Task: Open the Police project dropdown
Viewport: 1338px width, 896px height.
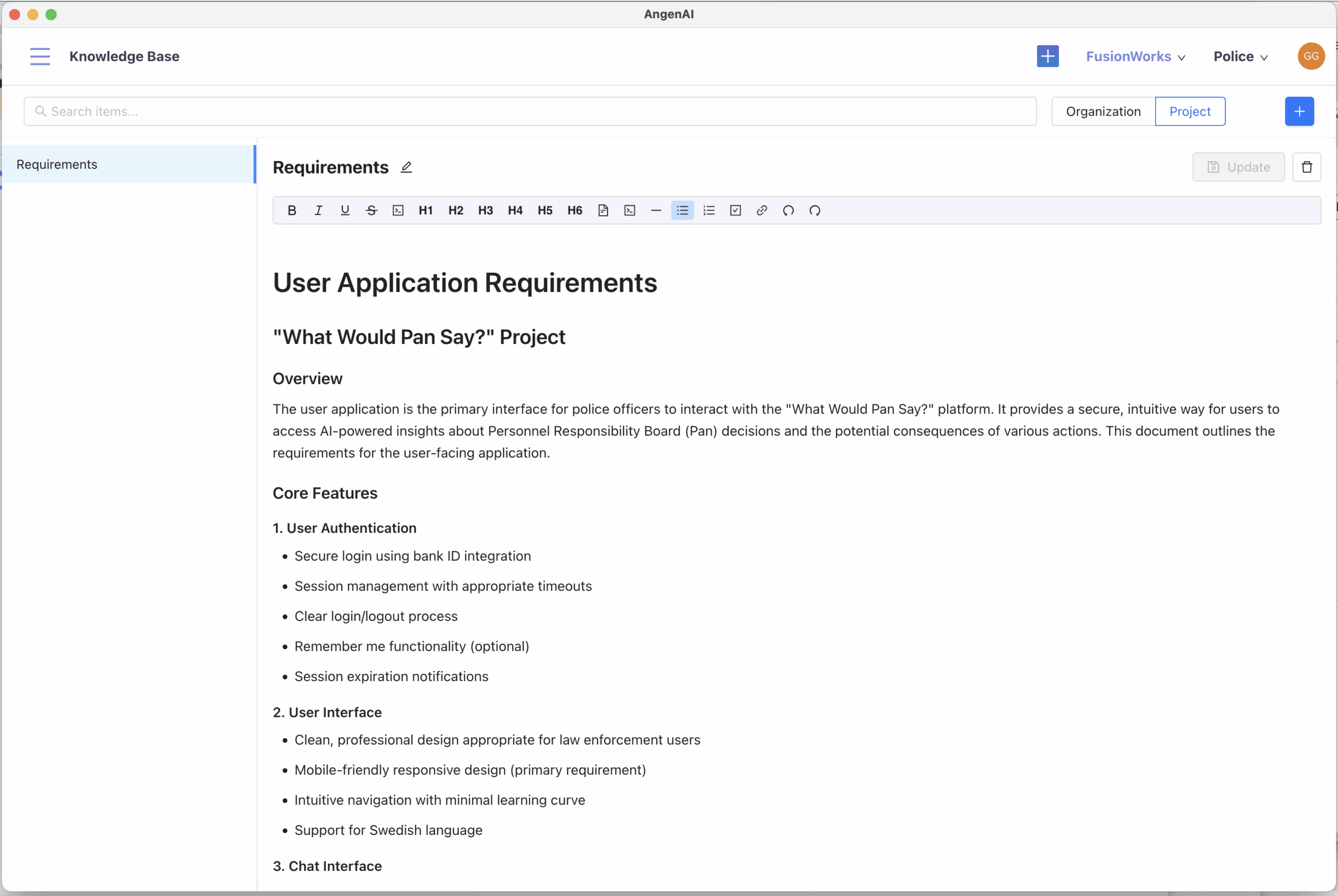Action: [x=1240, y=56]
